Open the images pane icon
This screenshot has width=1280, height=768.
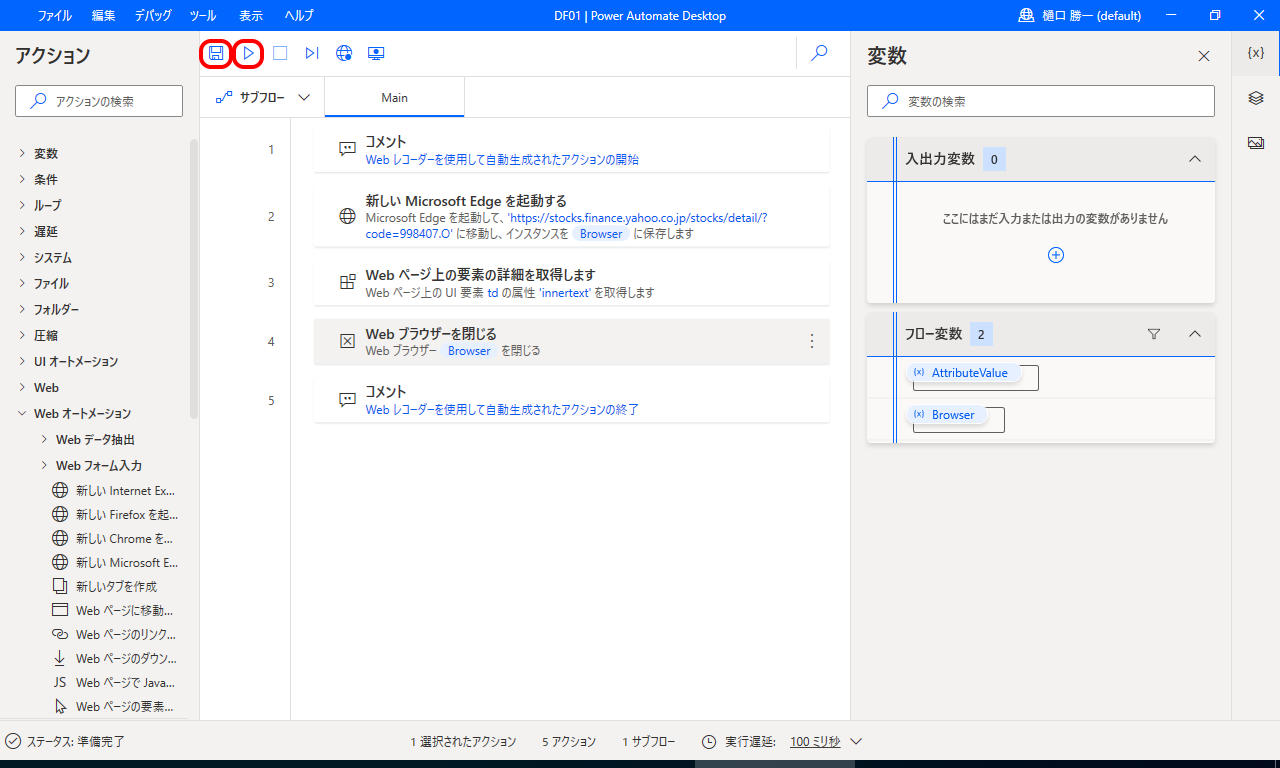[x=1256, y=143]
